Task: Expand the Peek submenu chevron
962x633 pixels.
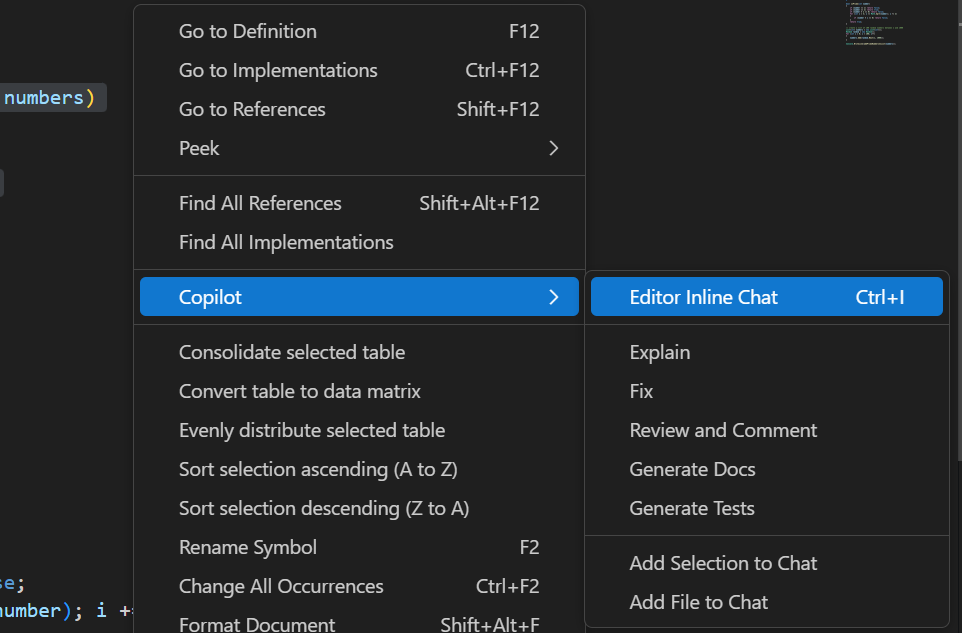Action: click(553, 148)
